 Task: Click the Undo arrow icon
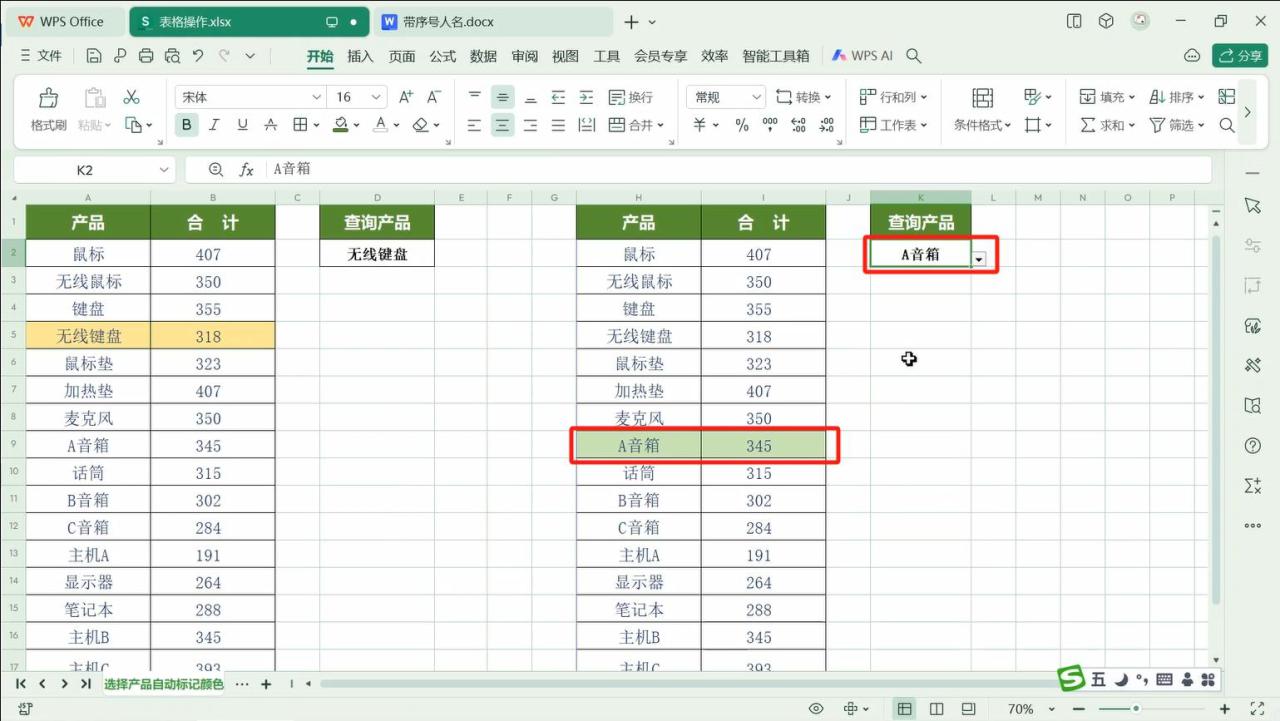click(198, 55)
